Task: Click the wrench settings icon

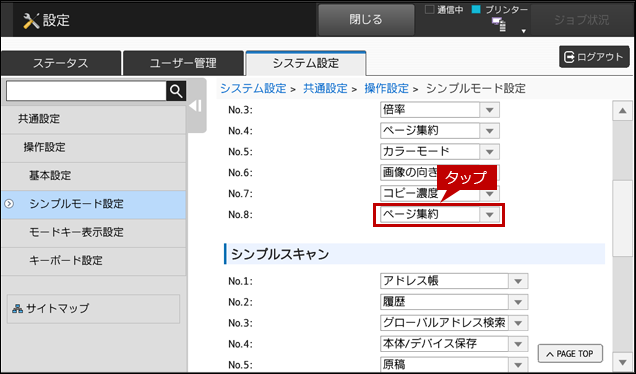Action: pyautogui.click(x=31, y=20)
